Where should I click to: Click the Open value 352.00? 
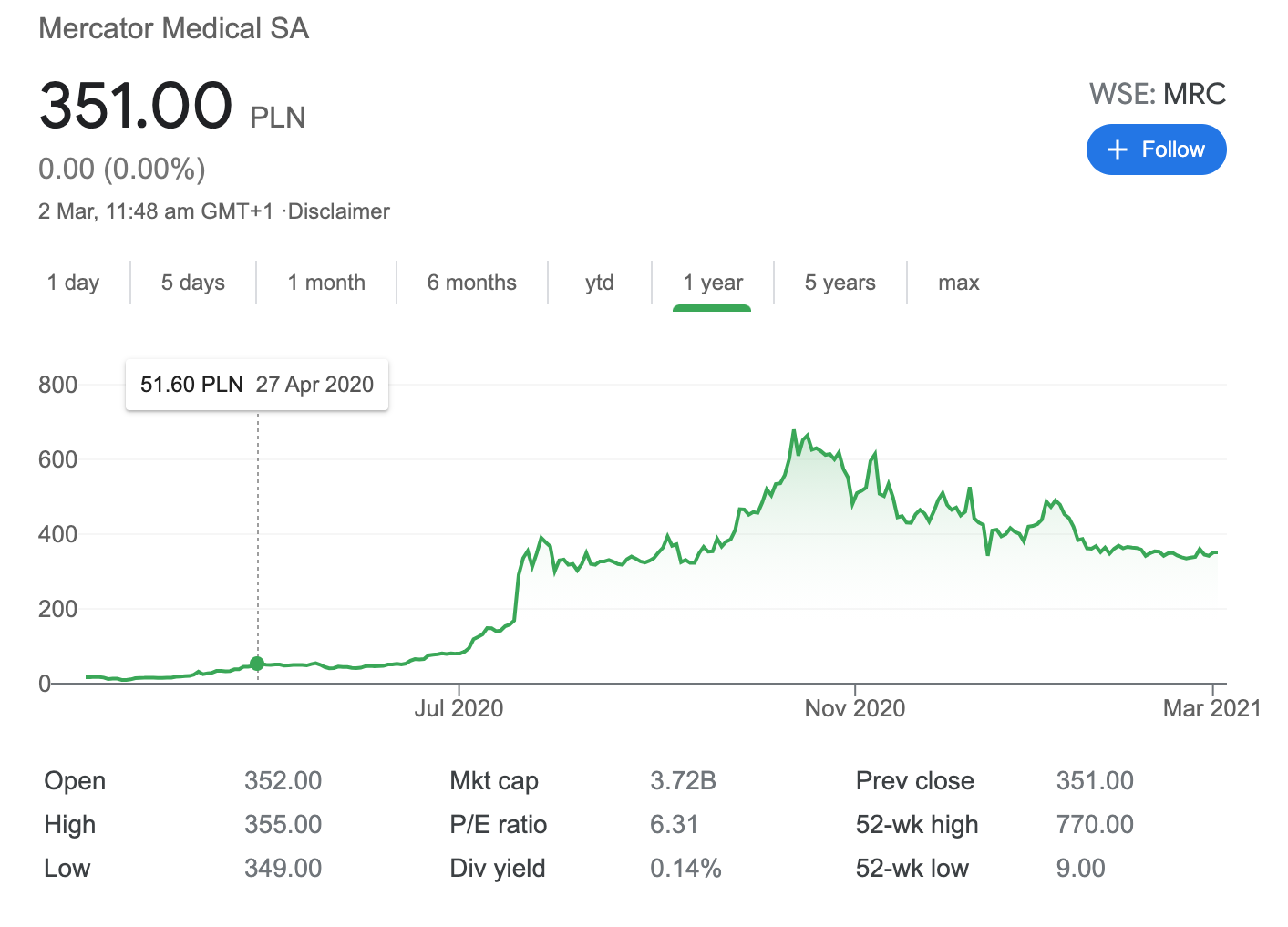[283, 781]
